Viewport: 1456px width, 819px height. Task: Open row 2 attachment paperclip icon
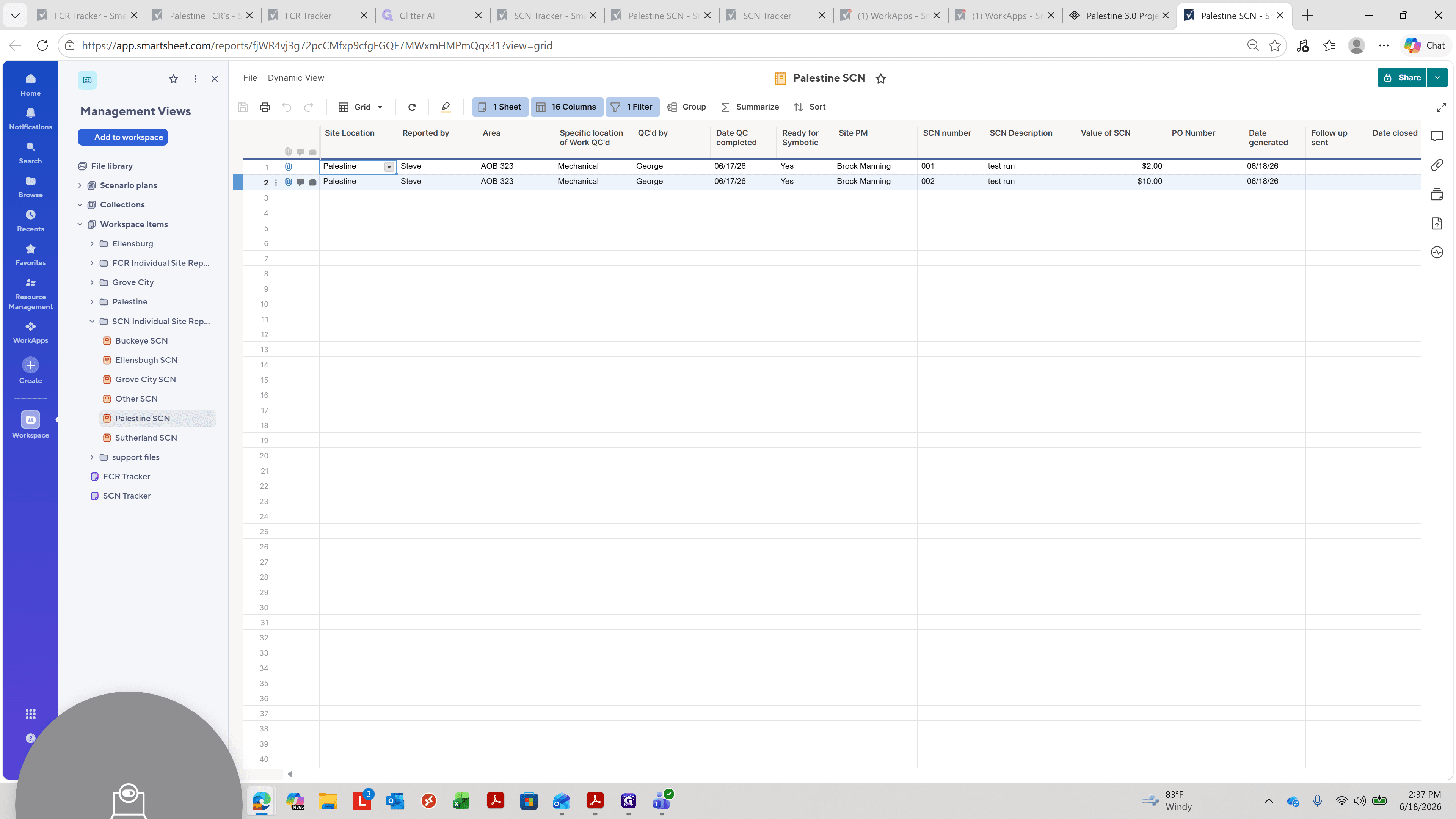(288, 182)
